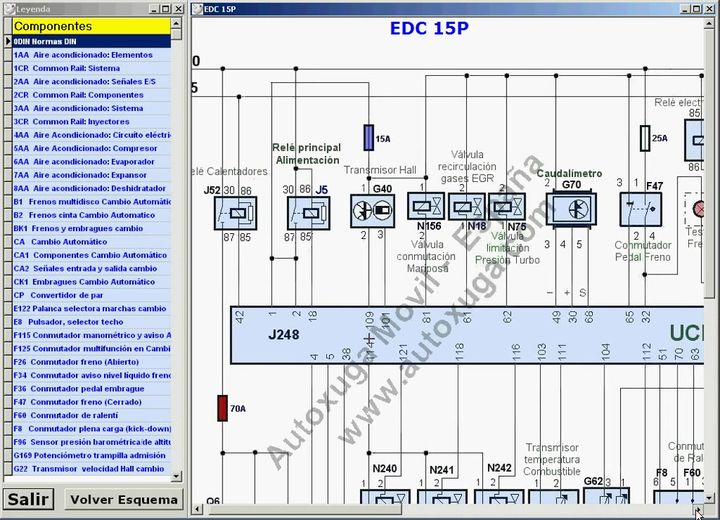Select 5AA Aire Acondicionado: Compresor

92,148
